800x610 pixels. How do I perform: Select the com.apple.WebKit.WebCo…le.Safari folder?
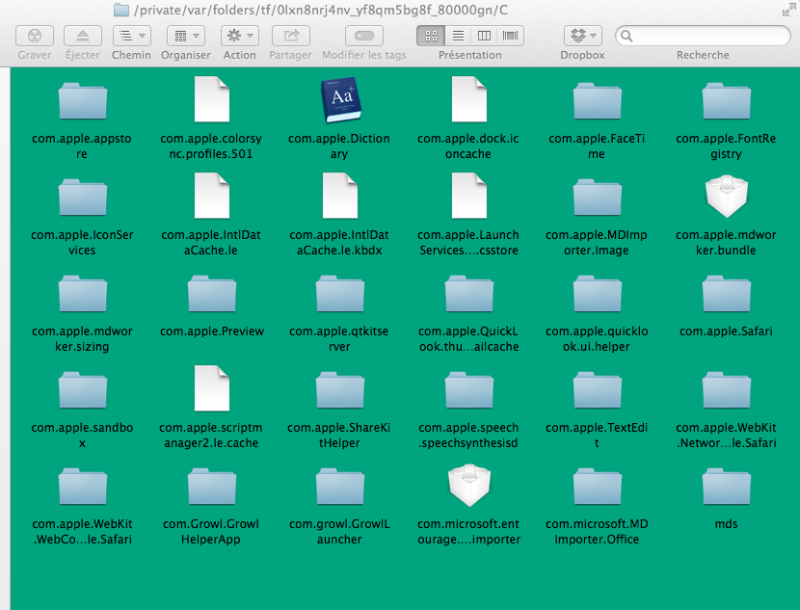82,487
